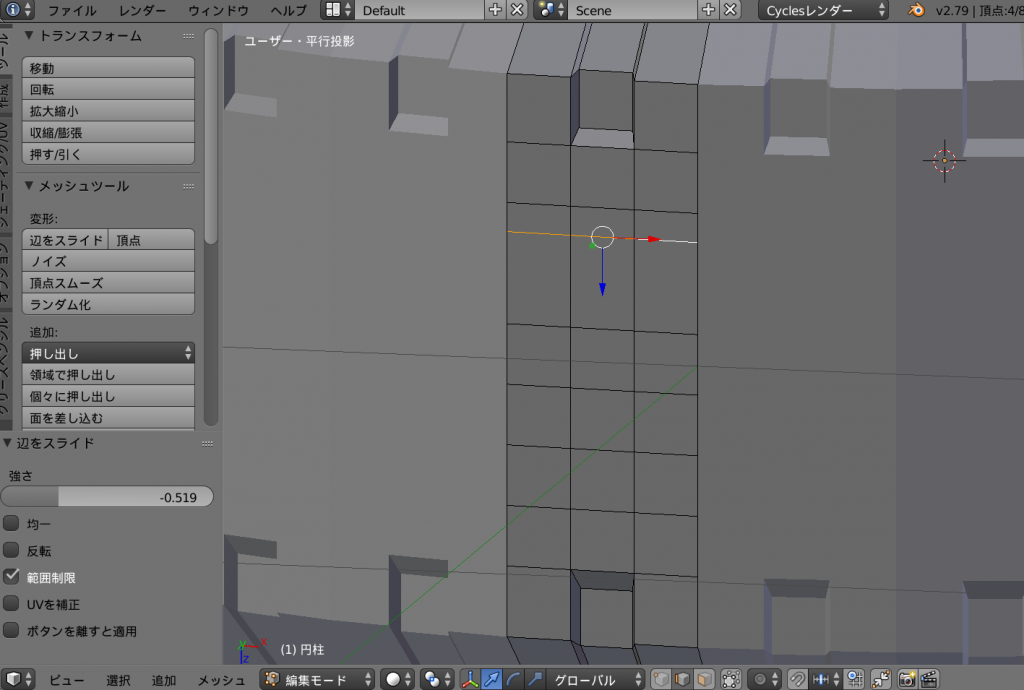1024x690 pixels.
Task: Collapse the メッシュツール panel
Action: [x=30, y=186]
